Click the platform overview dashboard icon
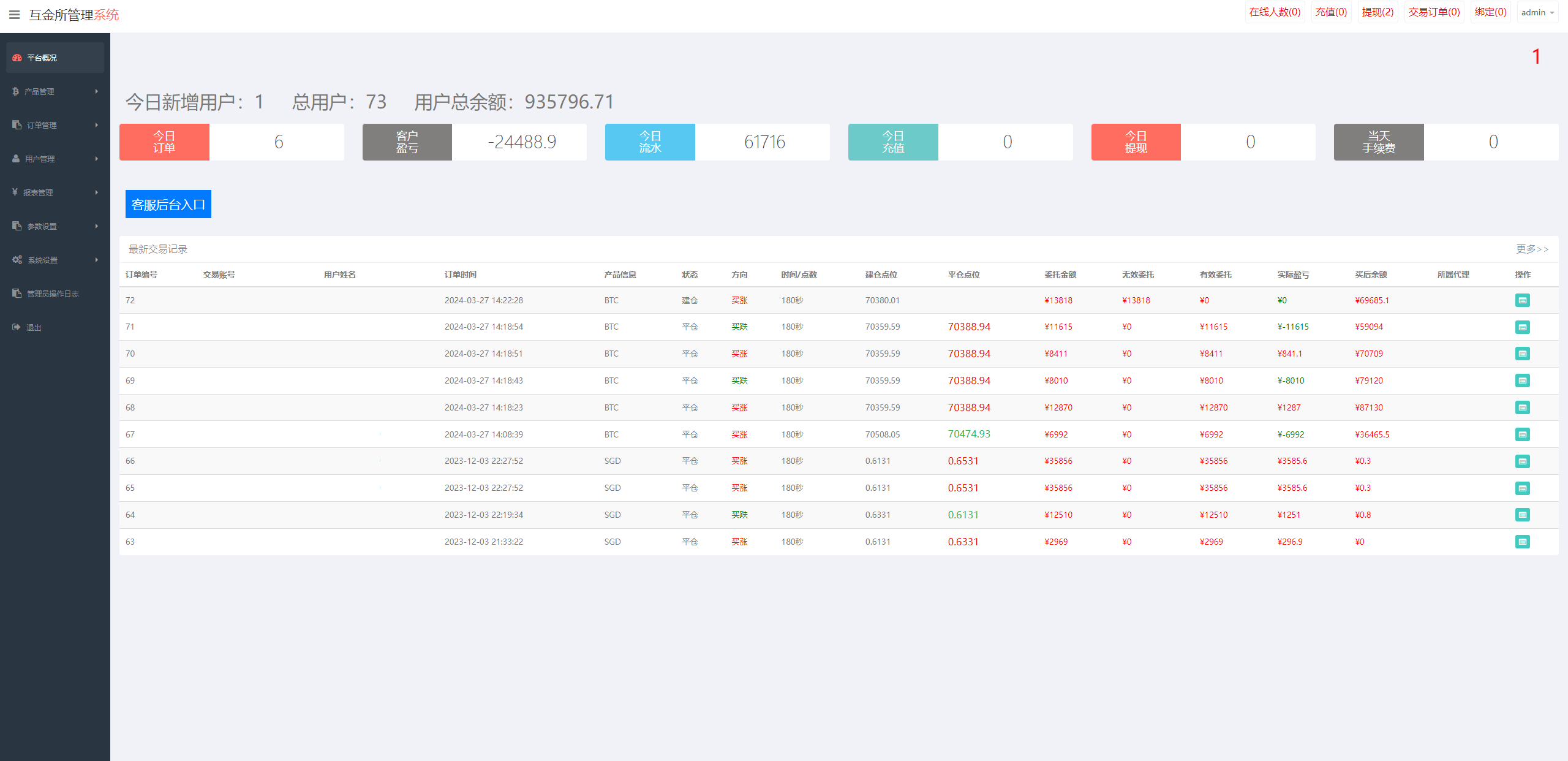Screen dimensions: 1568x761 (17, 58)
